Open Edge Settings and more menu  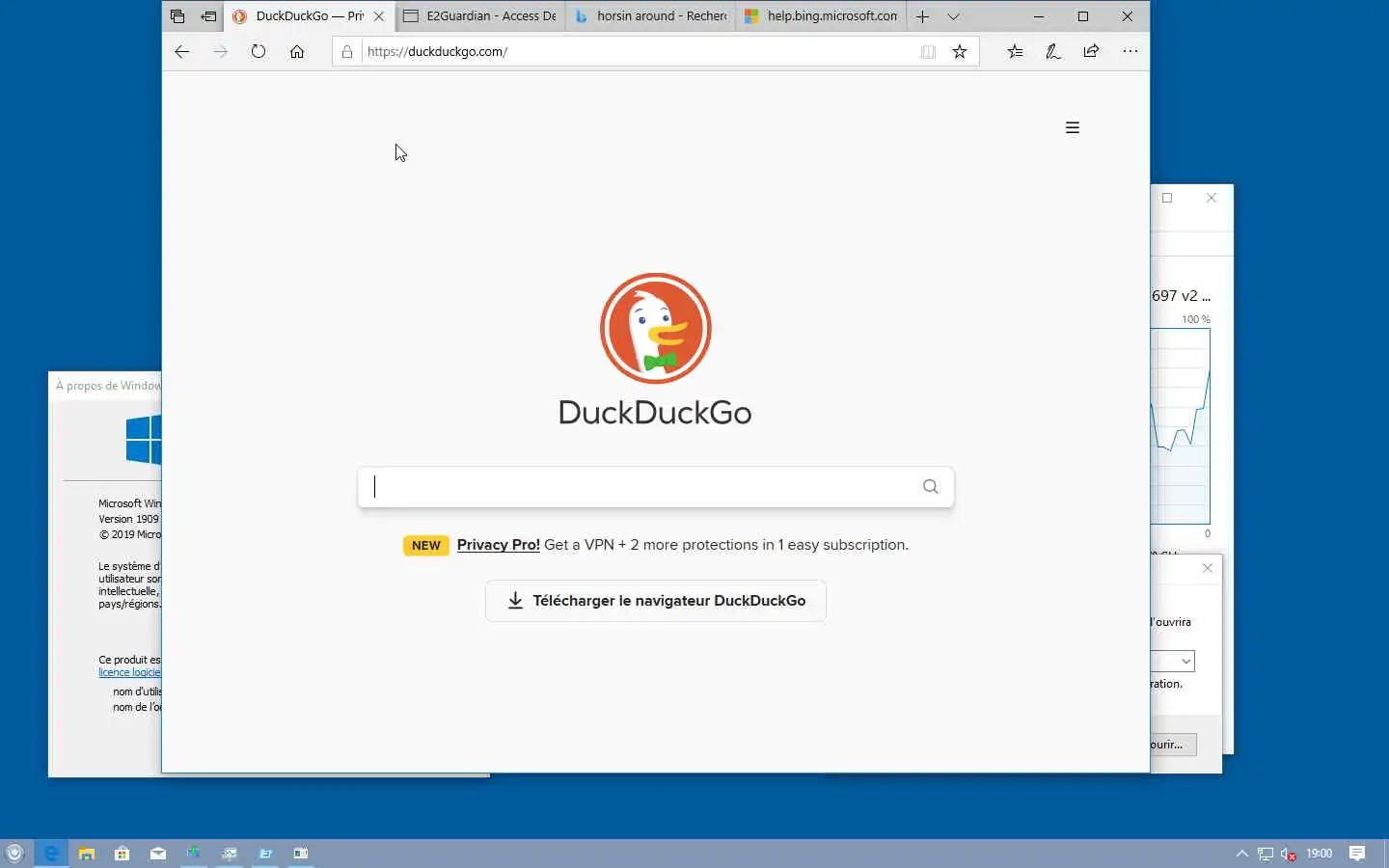[1130, 52]
